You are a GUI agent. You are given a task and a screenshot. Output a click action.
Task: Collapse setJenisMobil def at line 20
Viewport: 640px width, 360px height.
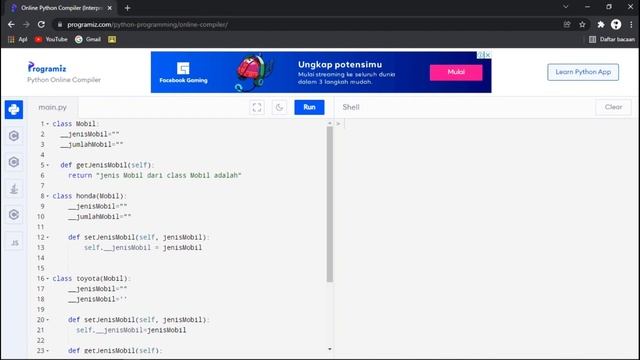click(48, 320)
